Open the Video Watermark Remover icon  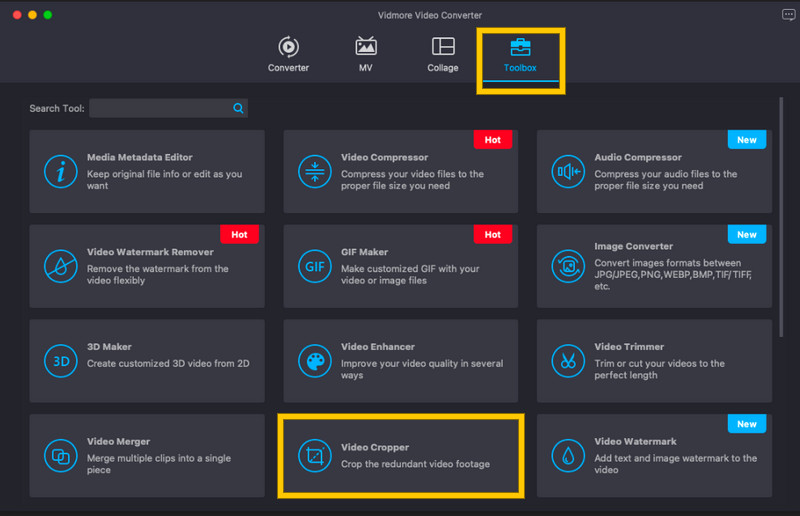pyautogui.click(x=61, y=267)
